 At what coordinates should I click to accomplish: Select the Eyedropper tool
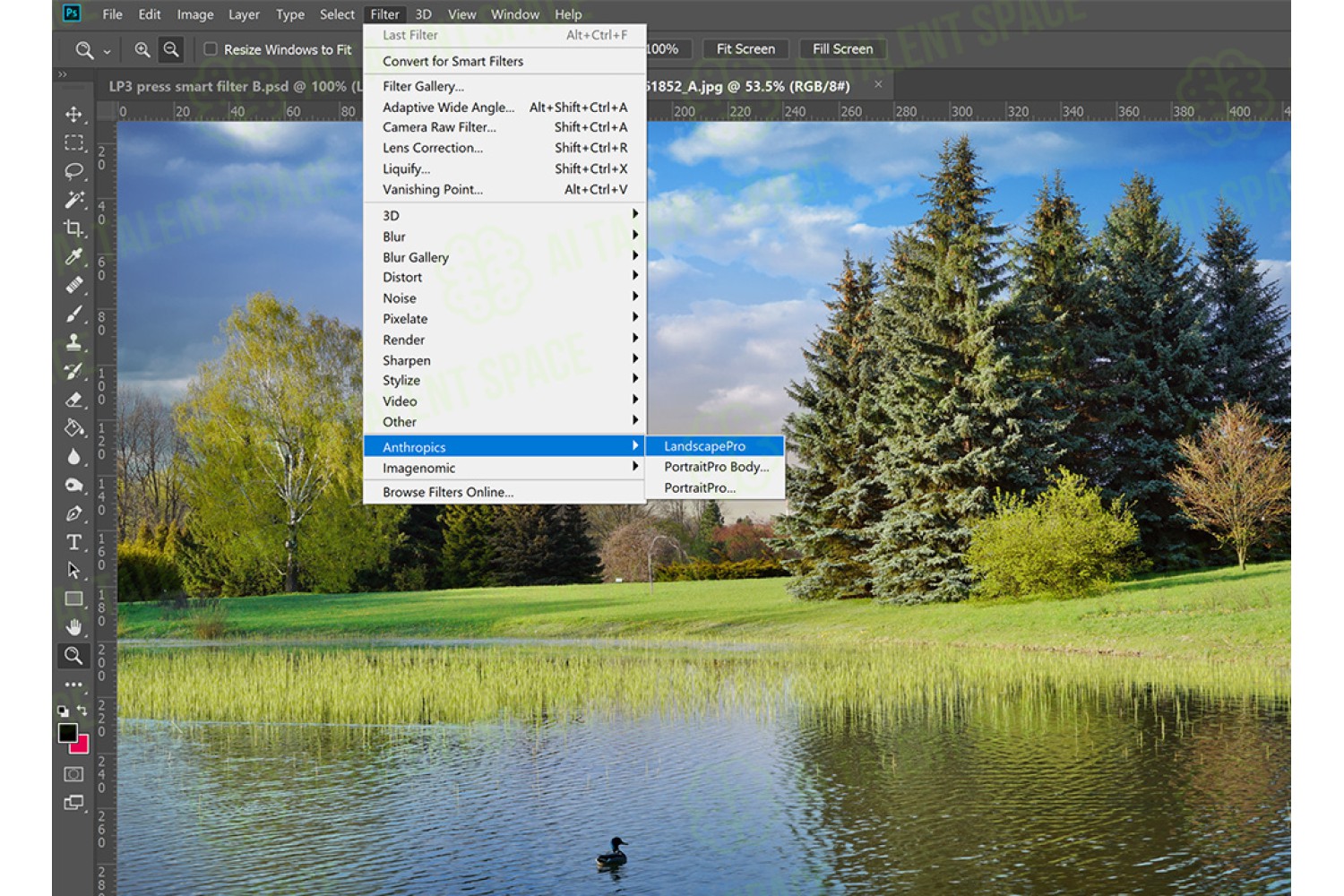pyautogui.click(x=74, y=257)
